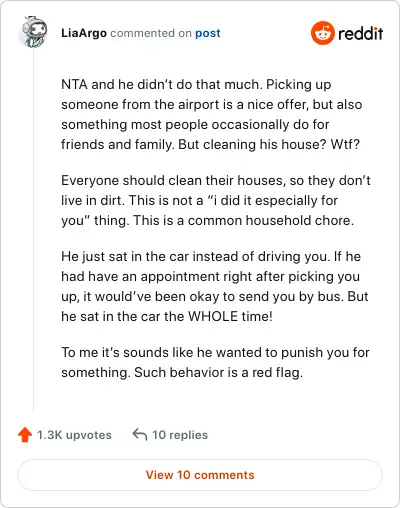400x508 pixels.
Task: Click the words "common household chore"
Action: 271,220
